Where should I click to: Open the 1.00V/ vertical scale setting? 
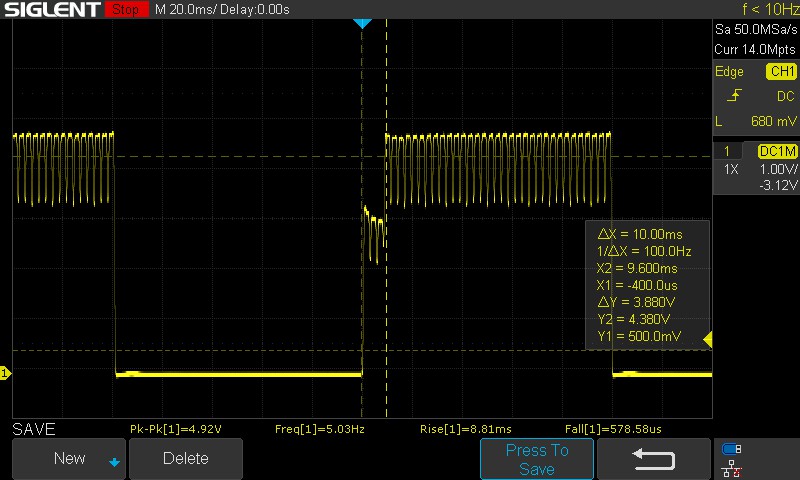pos(778,169)
